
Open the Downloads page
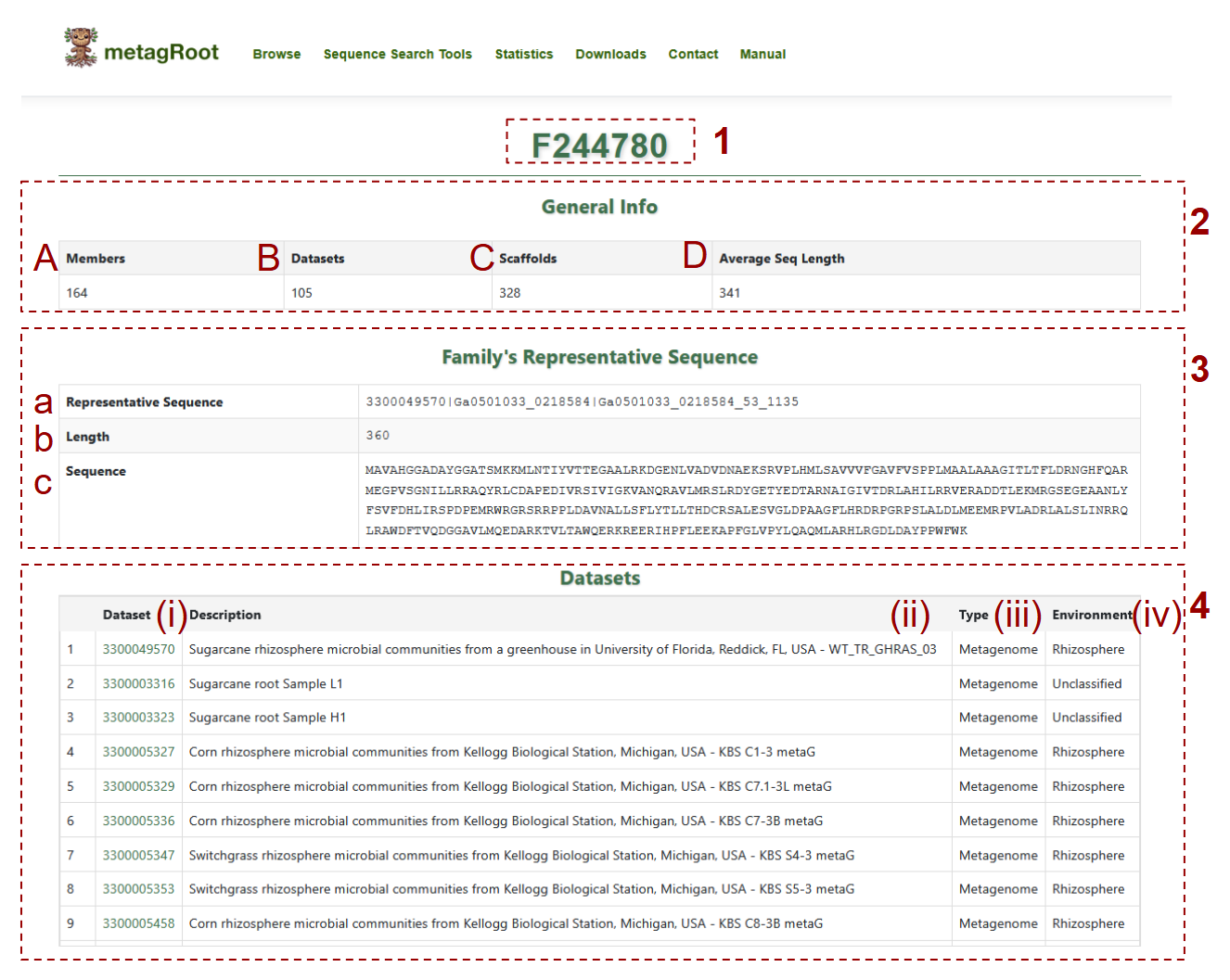(610, 55)
